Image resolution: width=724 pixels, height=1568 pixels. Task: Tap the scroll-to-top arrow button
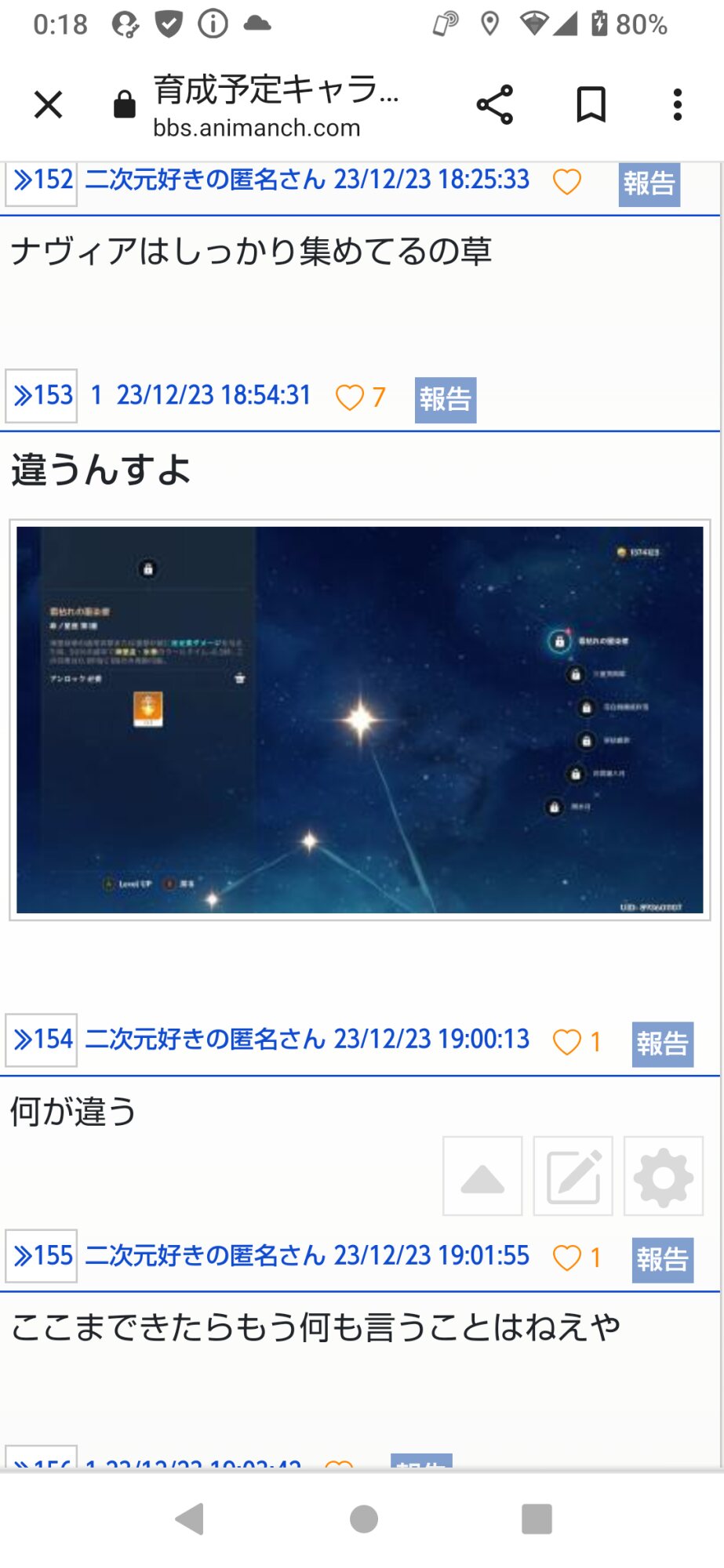click(482, 1175)
